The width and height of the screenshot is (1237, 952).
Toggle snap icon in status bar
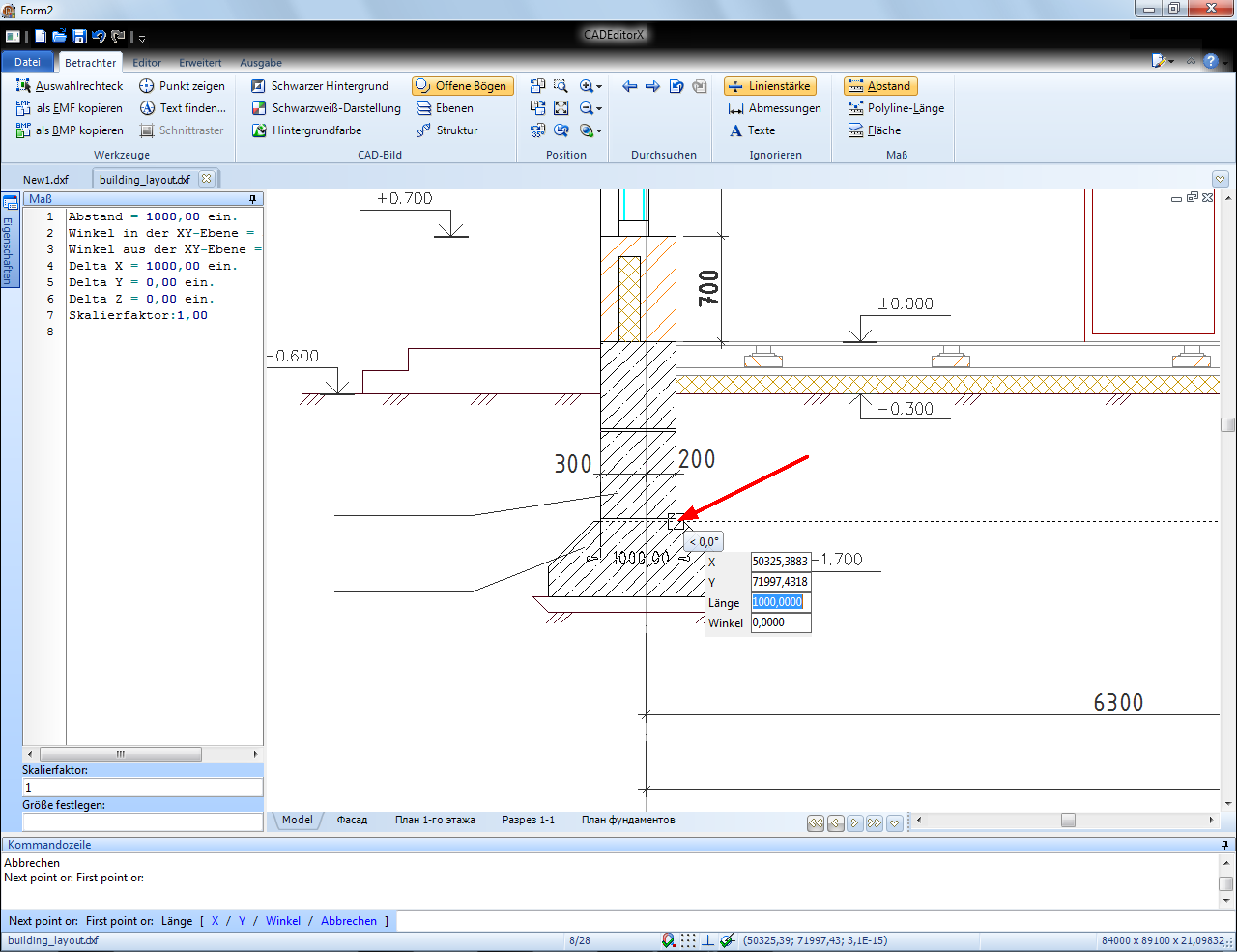pyautogui.click(x=668, y=940)
